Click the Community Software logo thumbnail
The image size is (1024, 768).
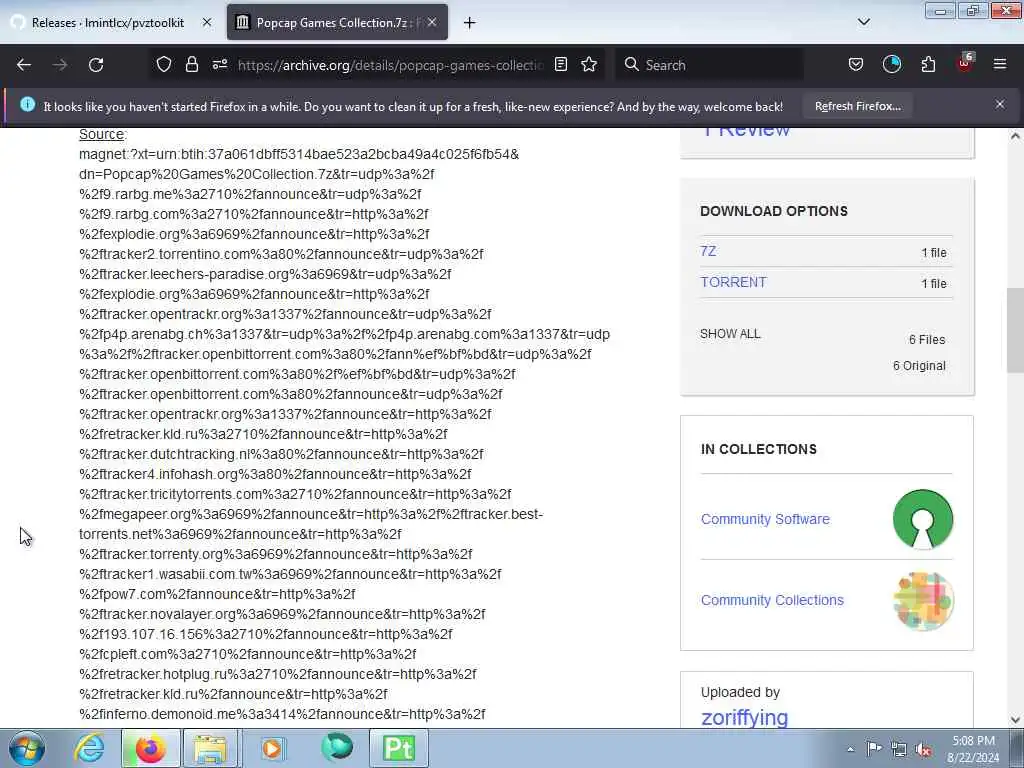[923, 519]
